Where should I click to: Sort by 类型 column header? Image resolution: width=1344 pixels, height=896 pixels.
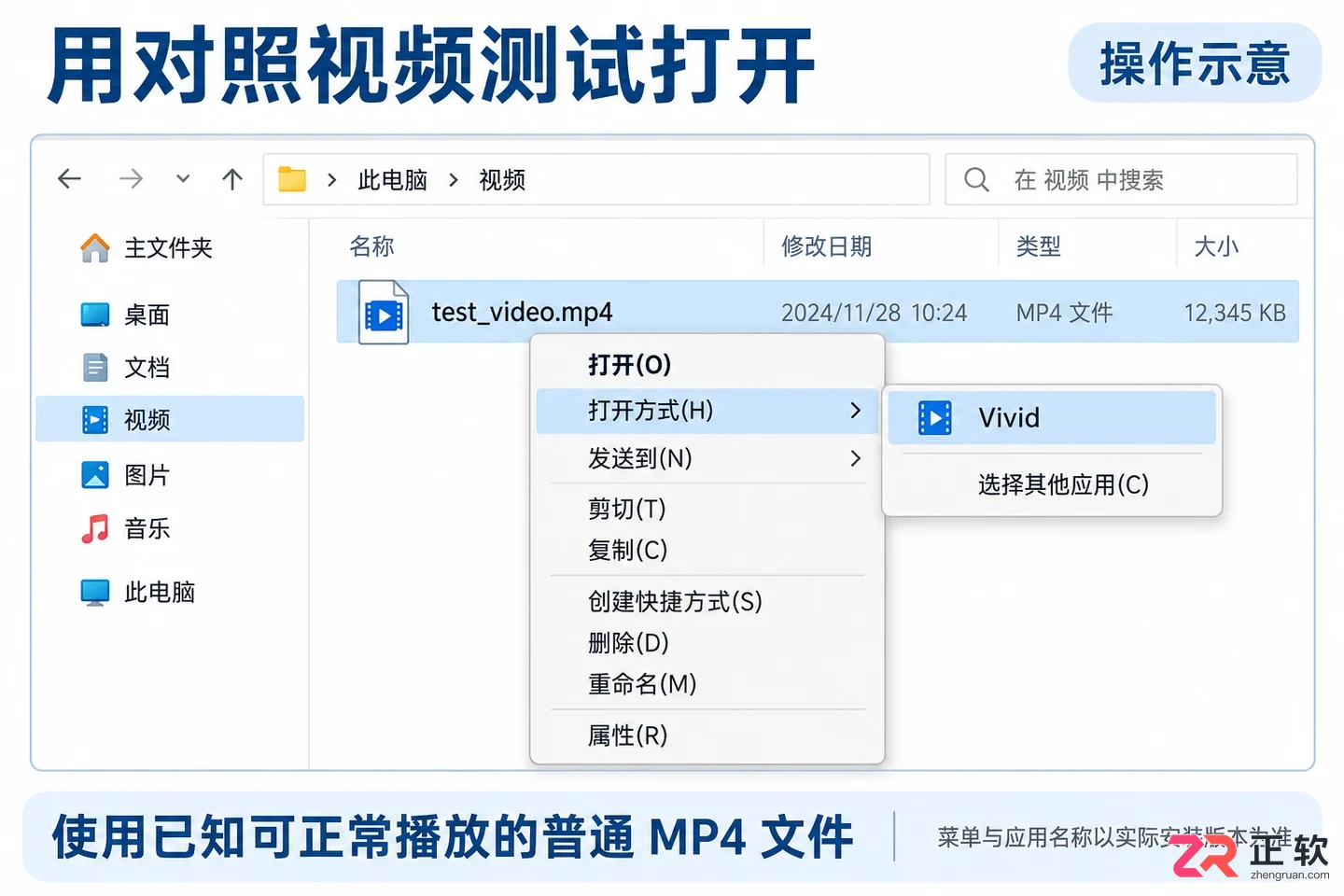1038,246
